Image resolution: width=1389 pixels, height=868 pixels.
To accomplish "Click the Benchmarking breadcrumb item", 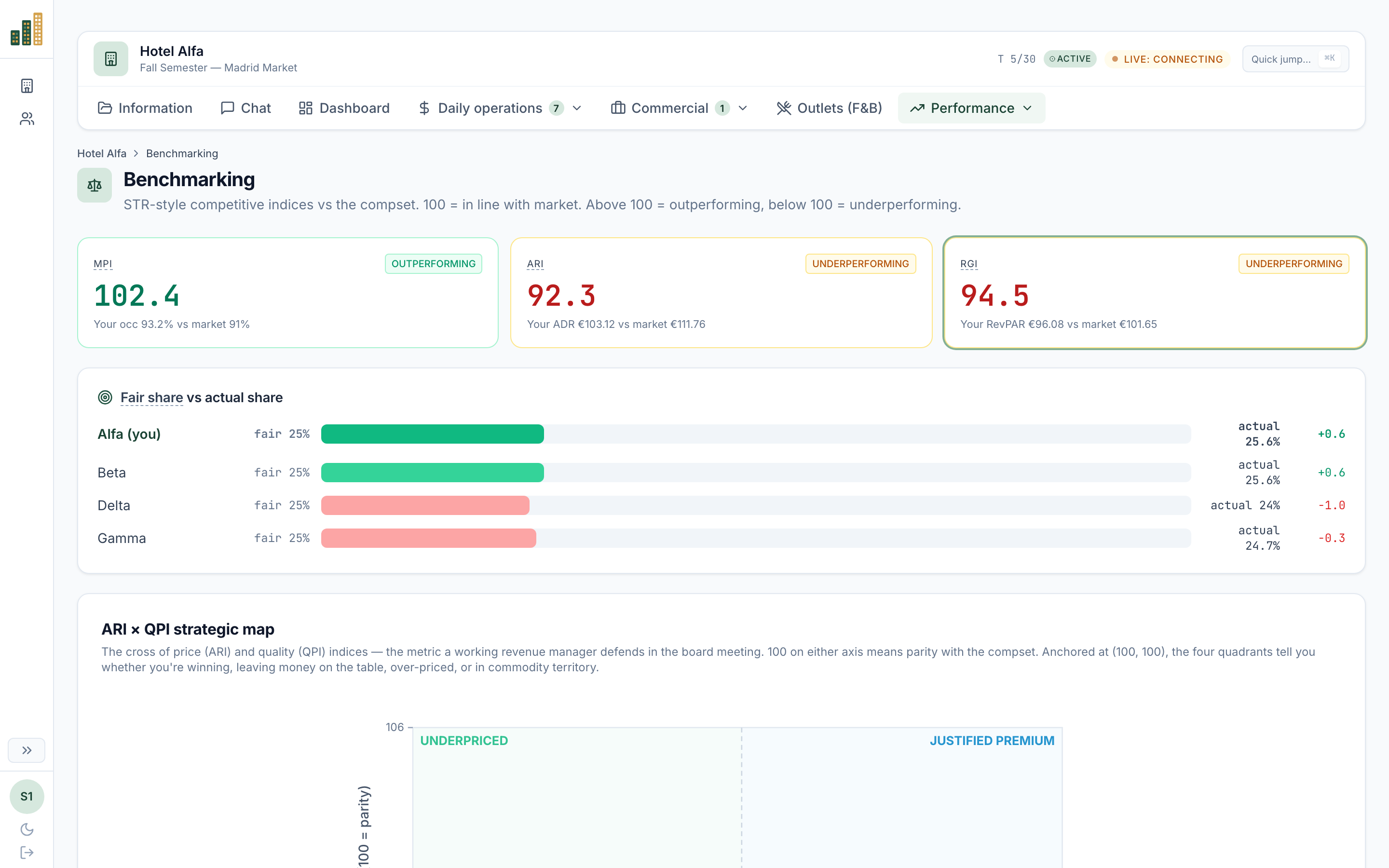I will pyautogui.click(x=182, y=153).
